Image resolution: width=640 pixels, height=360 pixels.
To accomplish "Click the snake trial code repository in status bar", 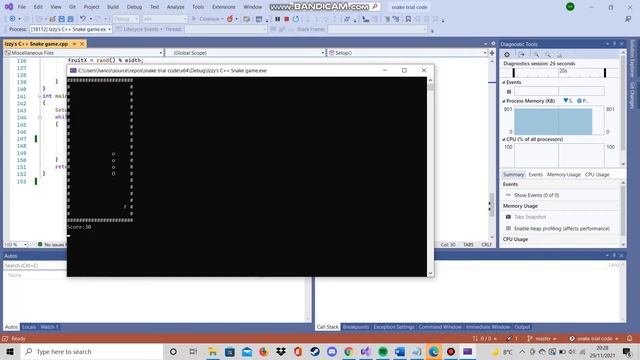I will point(594,338).
